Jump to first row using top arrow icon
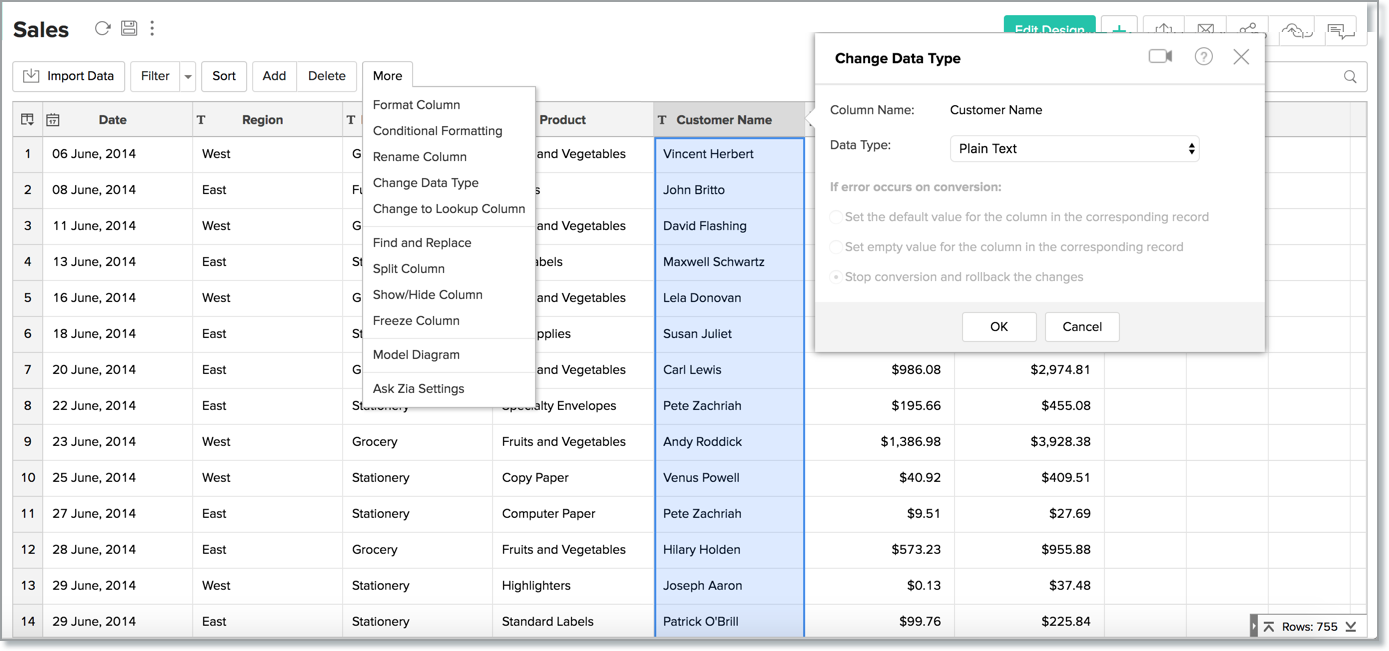The image size is (1389, 651). (1269, 627)
